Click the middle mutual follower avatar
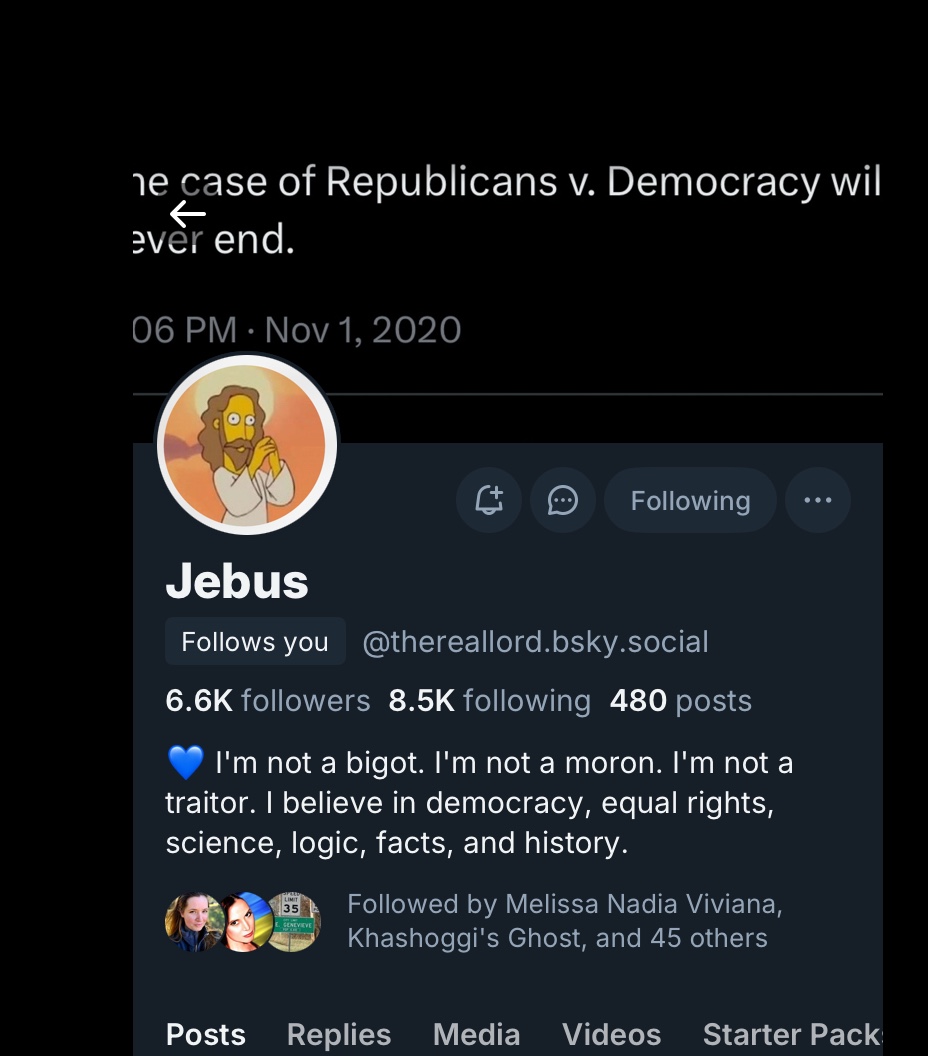The width and height of the screenshot is (928, 1056). 243,922
